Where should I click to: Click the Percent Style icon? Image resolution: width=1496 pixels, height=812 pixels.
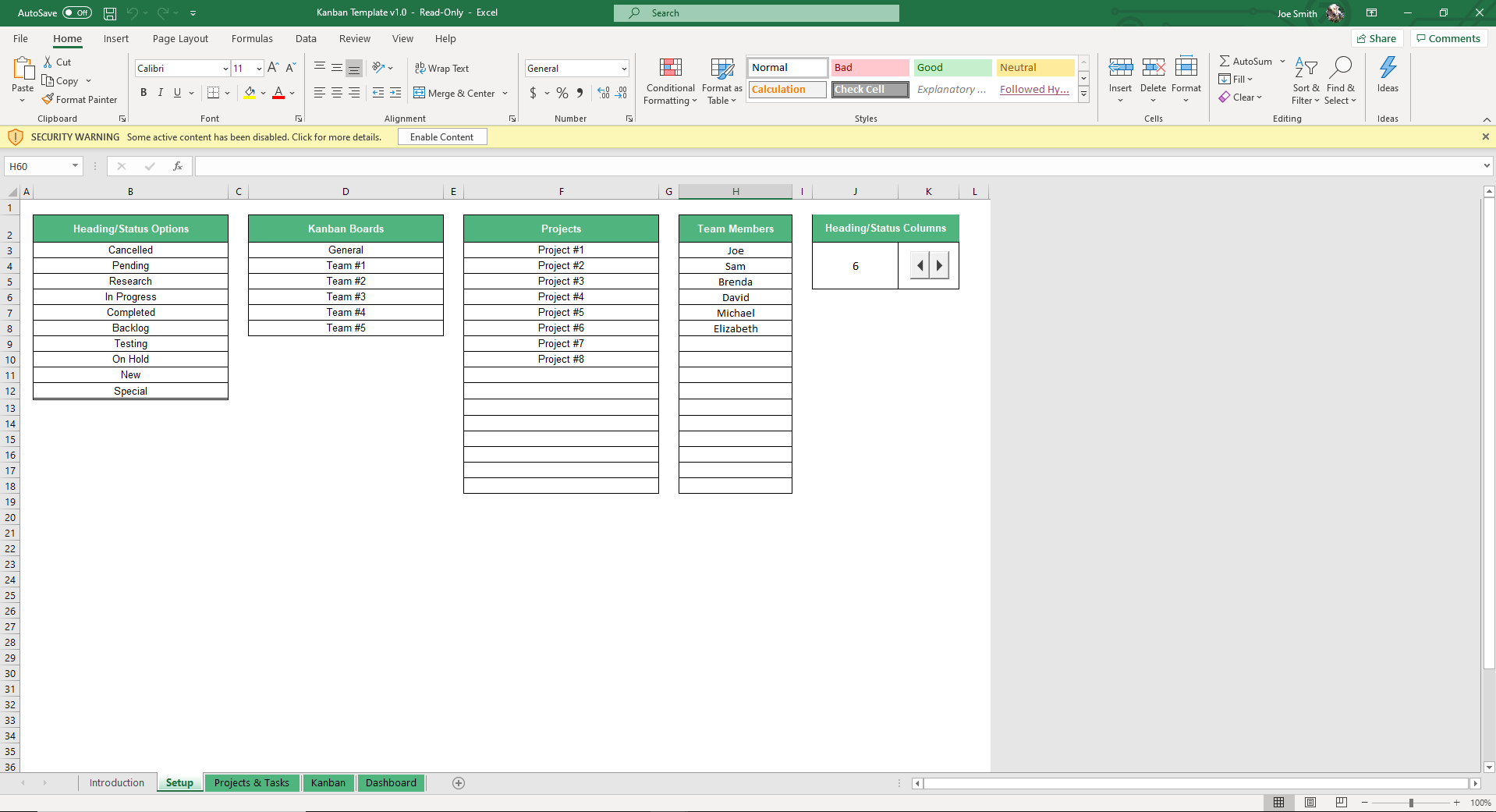pyautogui.click(x=562, y=93)
